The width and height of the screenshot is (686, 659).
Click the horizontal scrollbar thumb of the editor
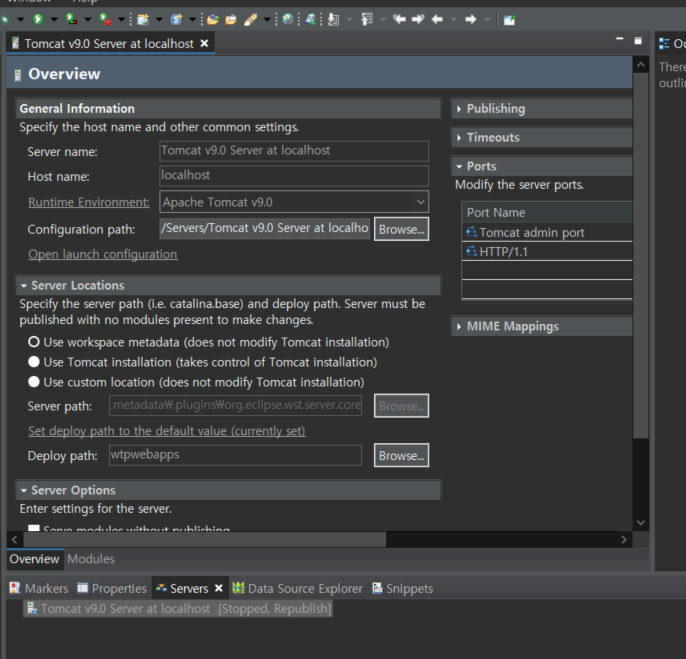coord(205,540)
